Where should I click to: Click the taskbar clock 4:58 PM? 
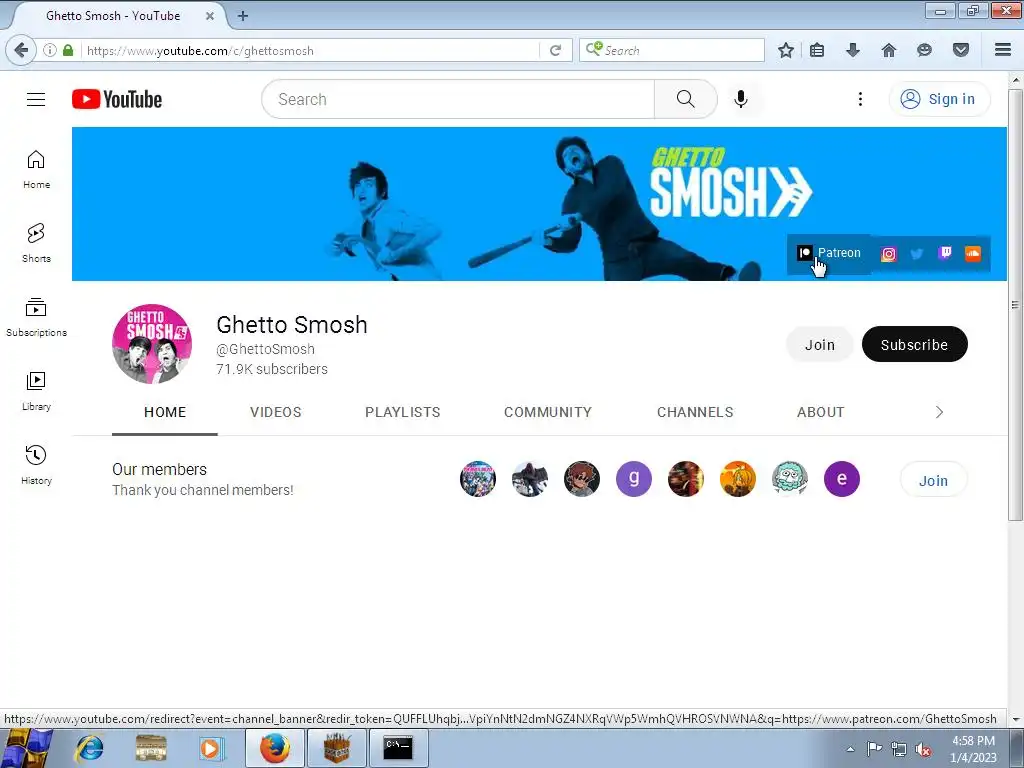click(x=973, y=741)
